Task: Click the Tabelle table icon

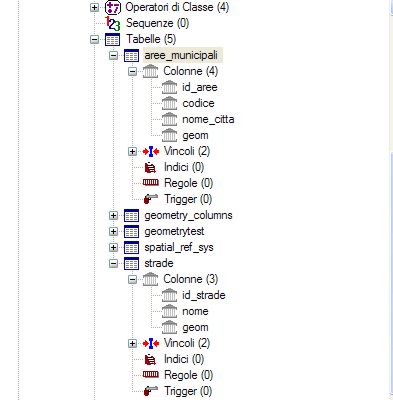Action: 113,39
